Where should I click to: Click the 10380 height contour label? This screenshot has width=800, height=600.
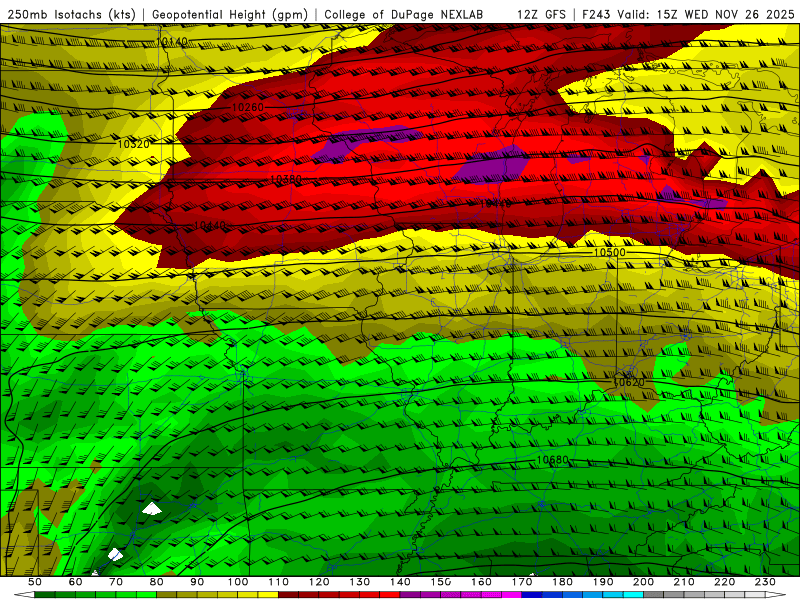point(286,179)
